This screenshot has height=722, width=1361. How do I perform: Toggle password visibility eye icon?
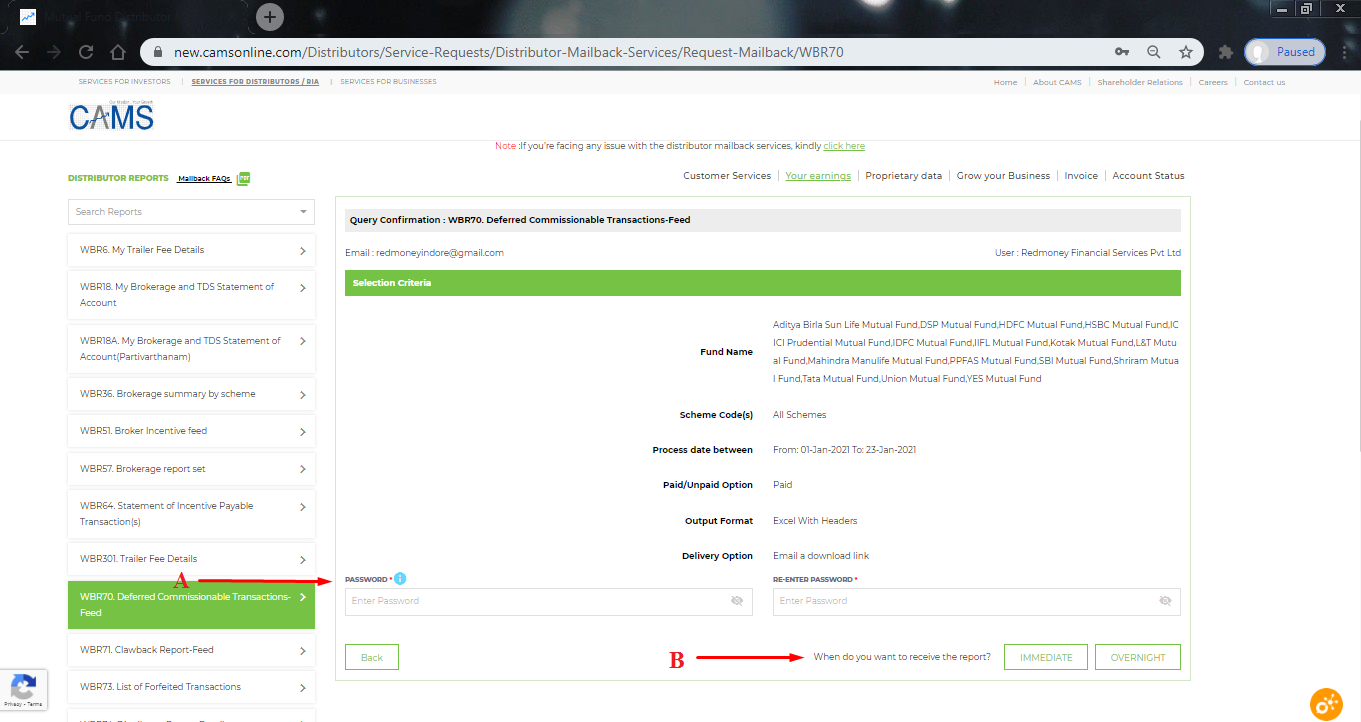pyautogui.click(x=737, y=601)
